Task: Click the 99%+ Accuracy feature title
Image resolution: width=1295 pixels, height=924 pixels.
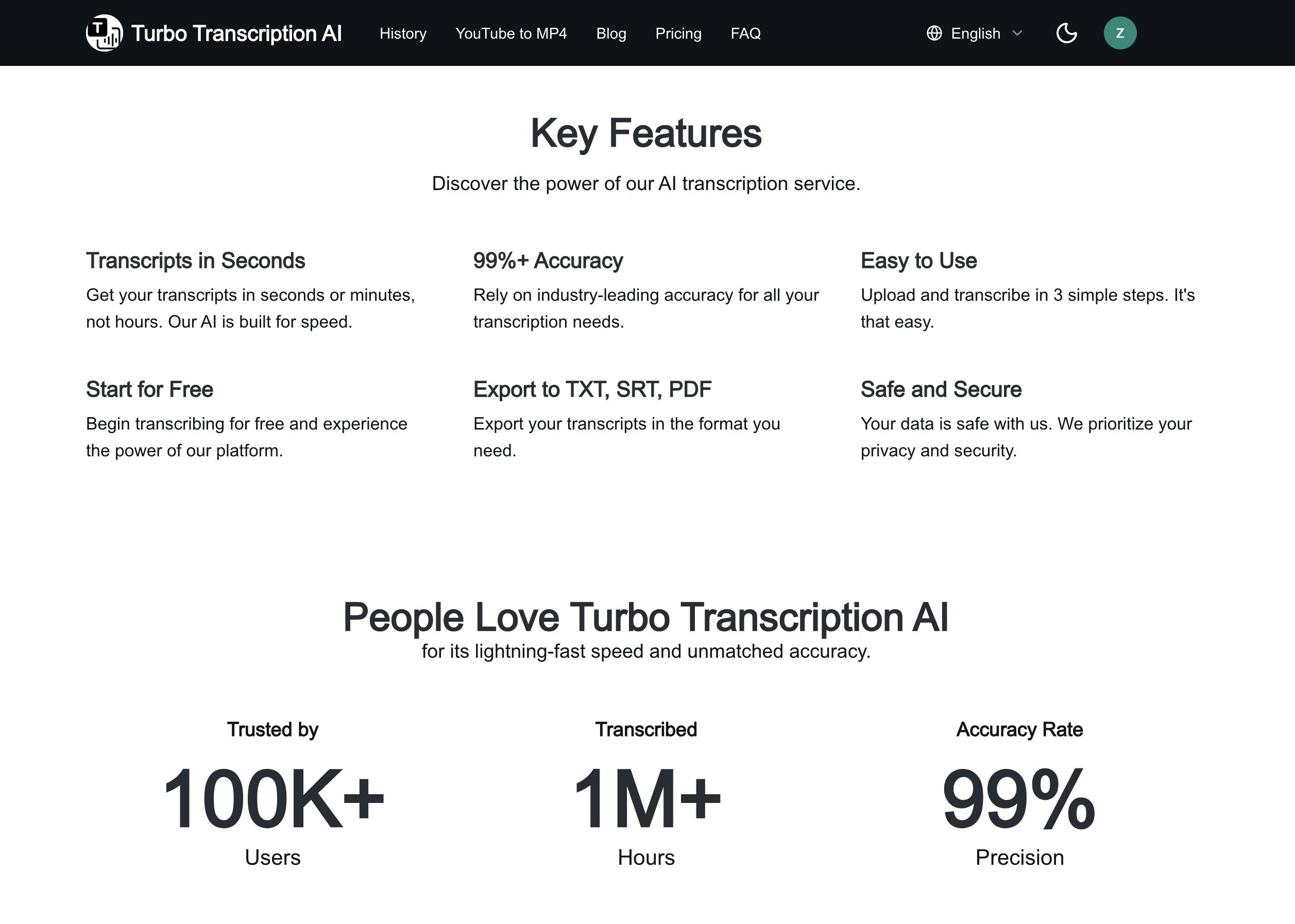Action: [x=548, y=261]
